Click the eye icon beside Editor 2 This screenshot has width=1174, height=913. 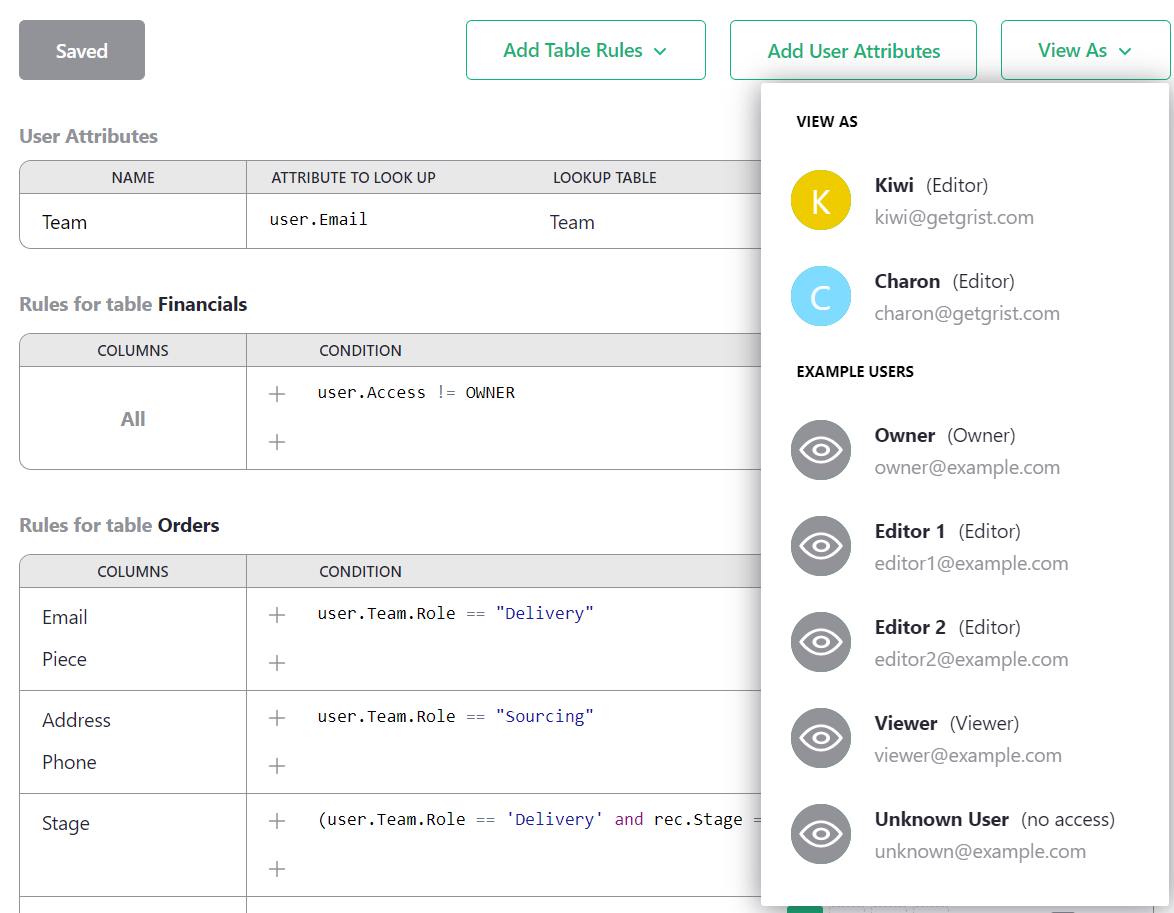[820, 643]
